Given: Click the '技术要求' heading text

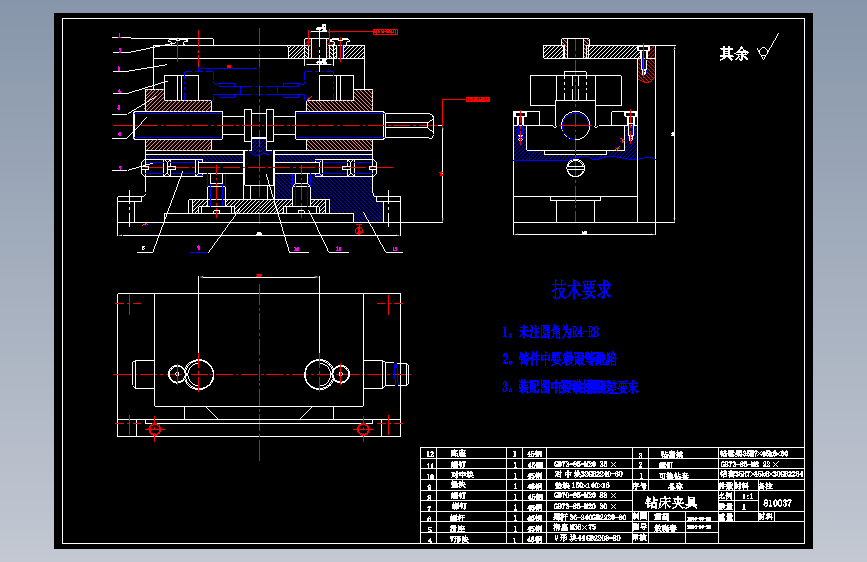Looking at the screenshot, I should pyautogui.click(x=582, y=289).
